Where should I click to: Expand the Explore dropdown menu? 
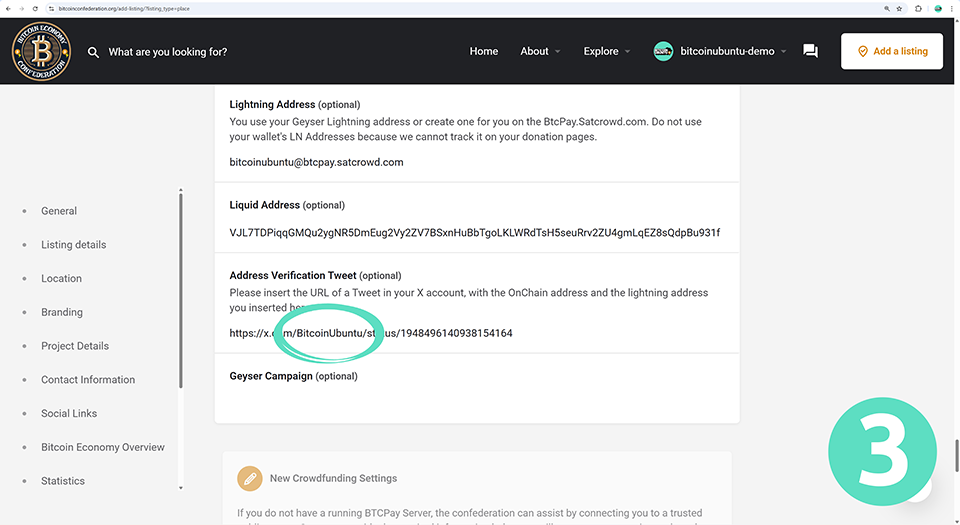coord(607,51)
